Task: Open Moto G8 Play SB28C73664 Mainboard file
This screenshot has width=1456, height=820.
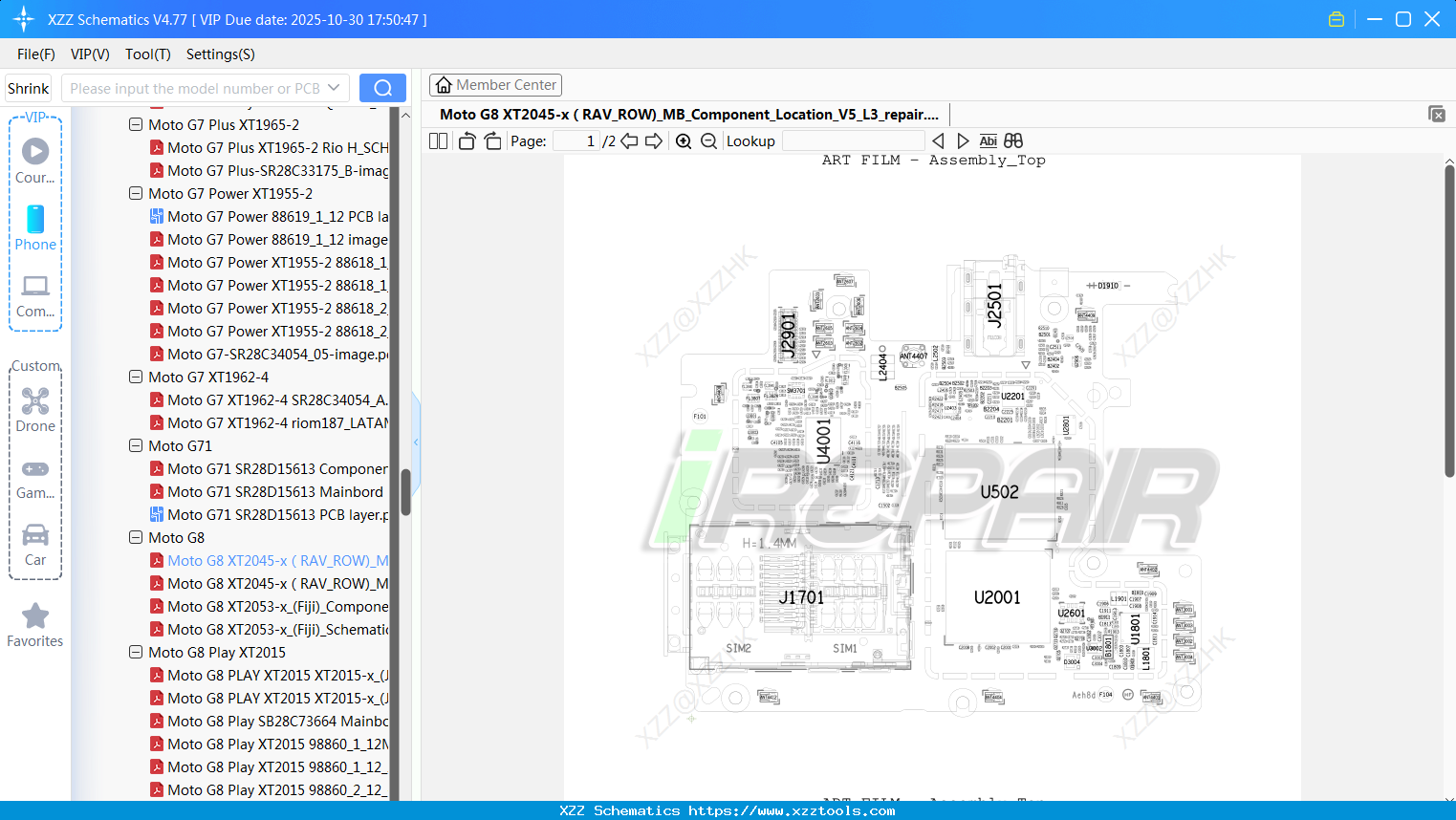Action: point(270,721)
